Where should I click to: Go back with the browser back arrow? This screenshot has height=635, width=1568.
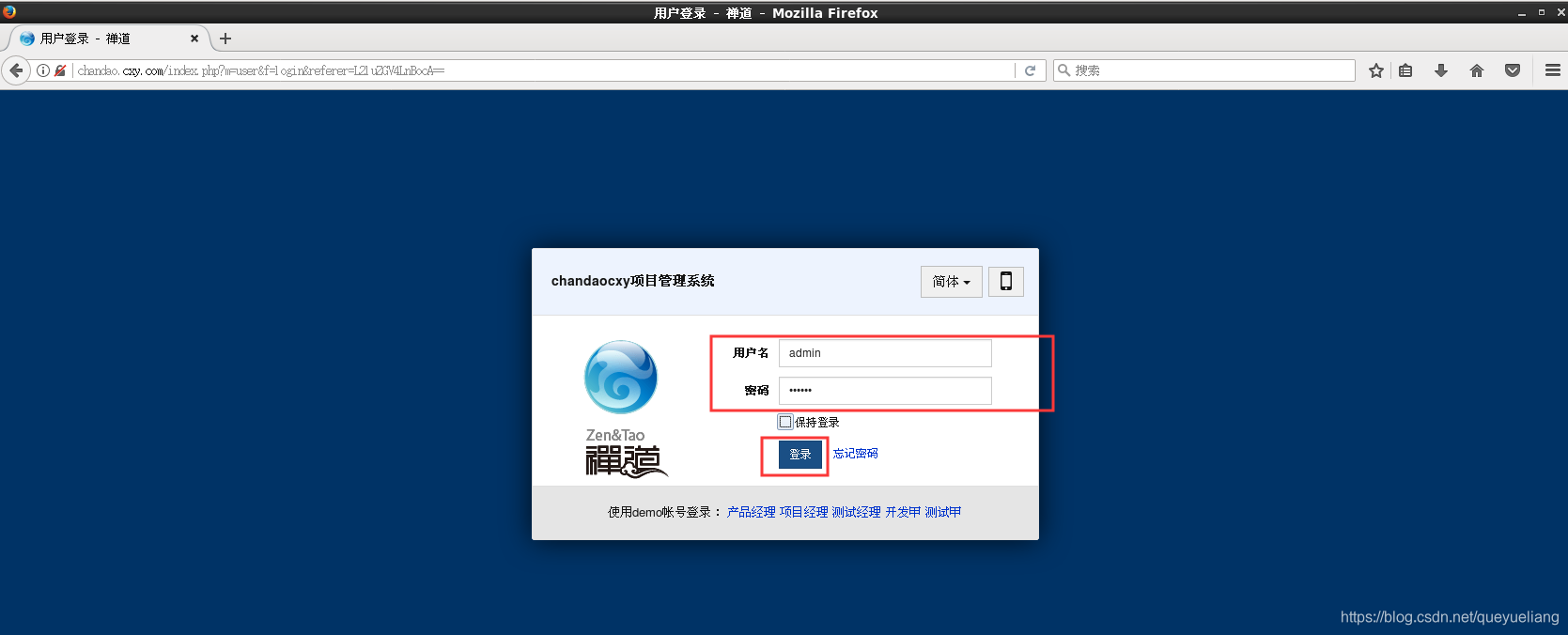coord(16,70)
